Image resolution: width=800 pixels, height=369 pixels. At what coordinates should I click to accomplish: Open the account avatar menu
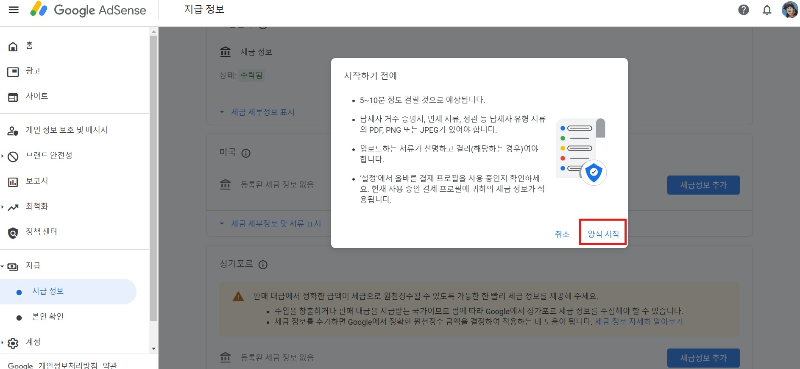tap(790, 10)
